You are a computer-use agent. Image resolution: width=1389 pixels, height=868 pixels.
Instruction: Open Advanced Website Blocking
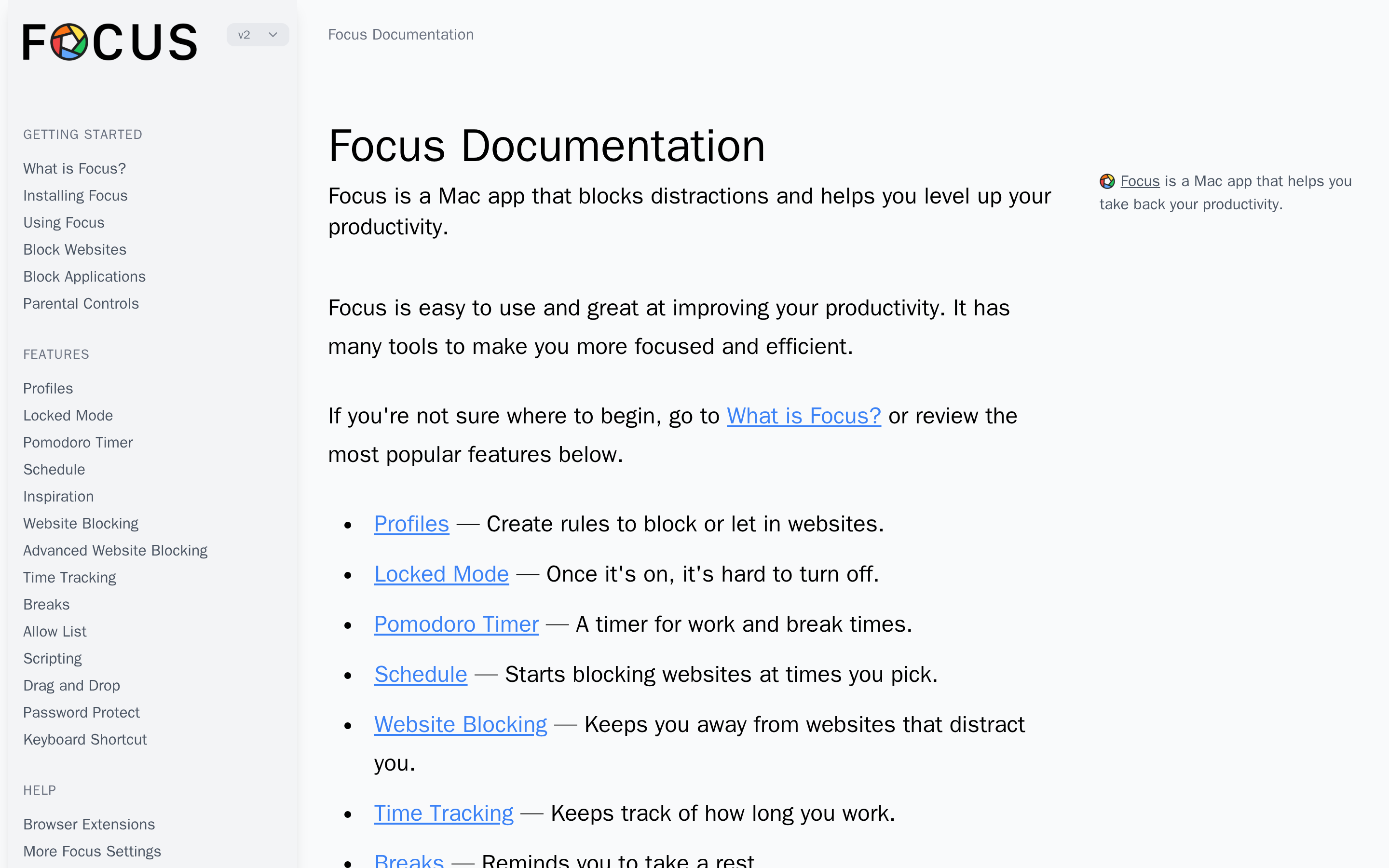pos(115,550)
